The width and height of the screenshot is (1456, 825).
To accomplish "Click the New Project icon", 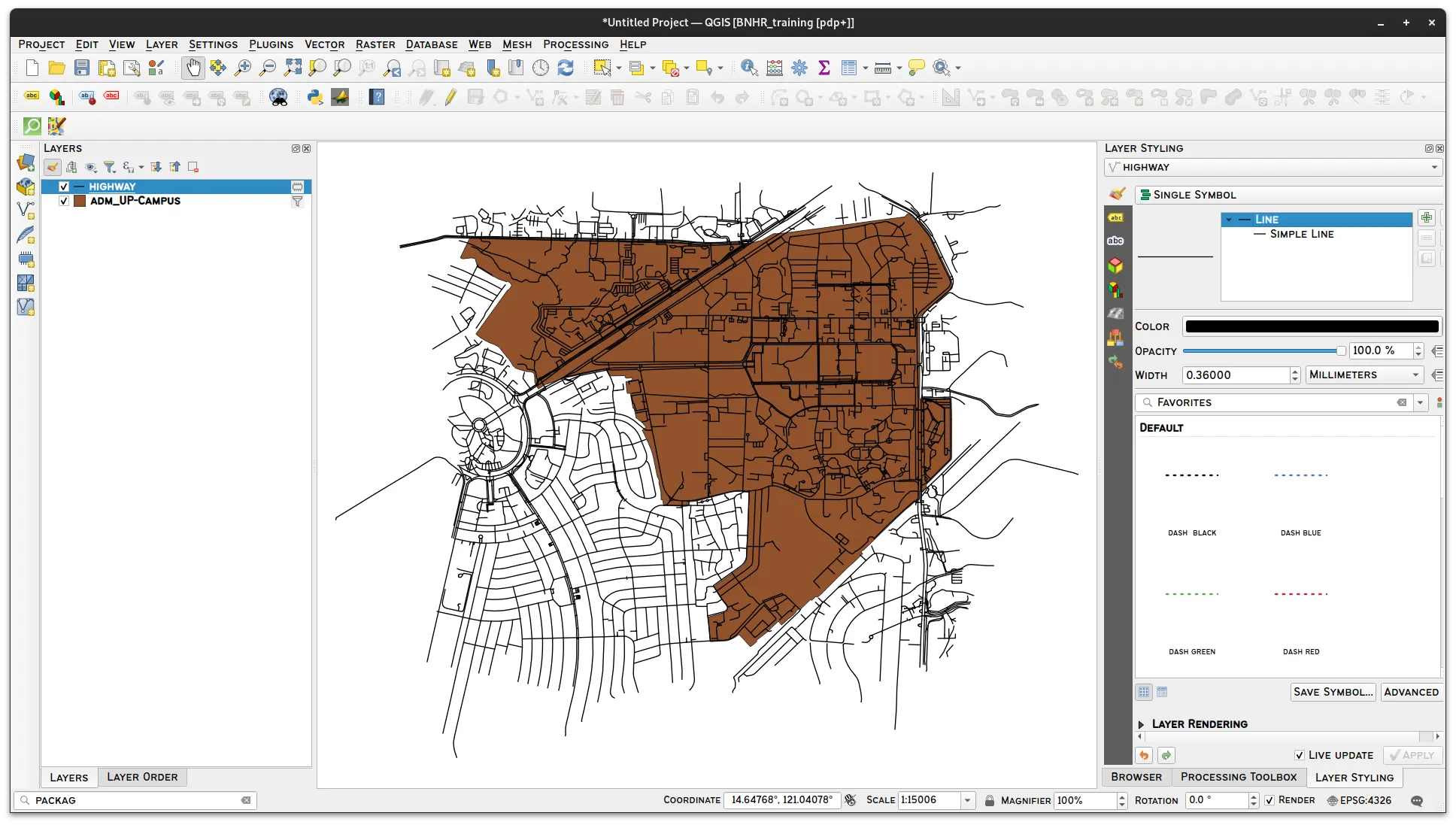I will coord(32,68).
